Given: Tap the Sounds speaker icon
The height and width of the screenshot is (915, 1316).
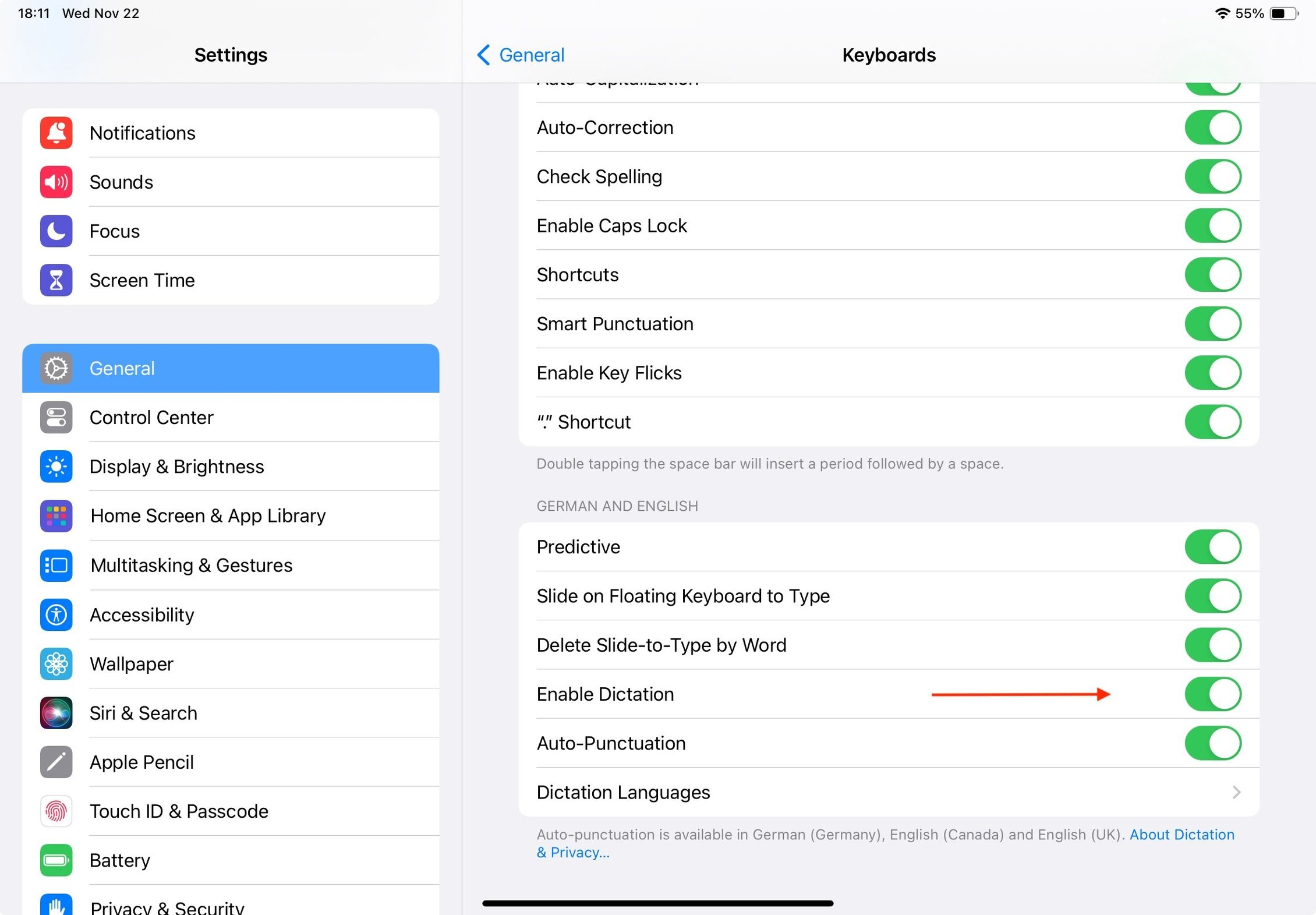Looking at the screenshot, I should point(56,182).
